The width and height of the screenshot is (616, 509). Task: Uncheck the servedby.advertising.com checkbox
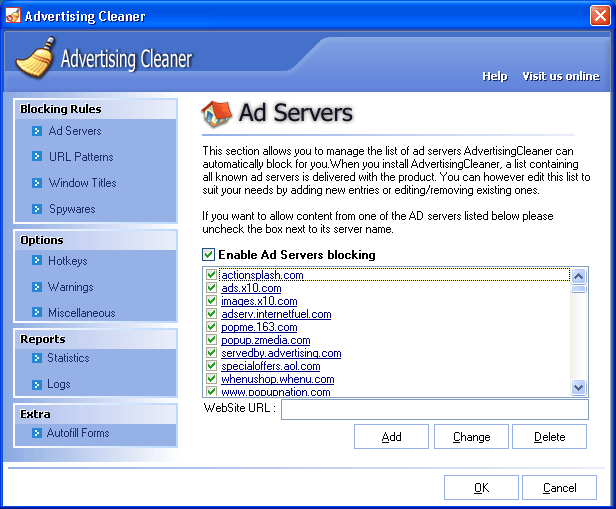(x=211, y=352)
